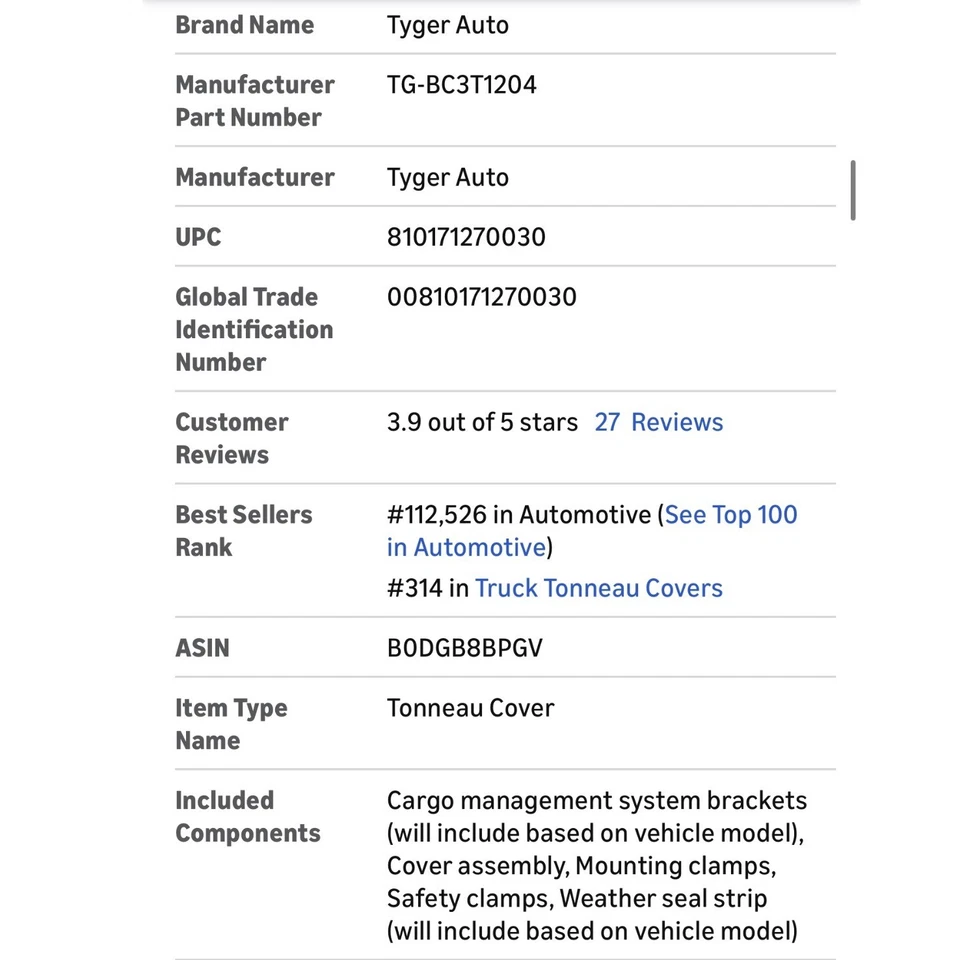Click the Customer Reviews row label
This screenshot has width=960, height=960.
pyautogui.click(x=231, y=438)
